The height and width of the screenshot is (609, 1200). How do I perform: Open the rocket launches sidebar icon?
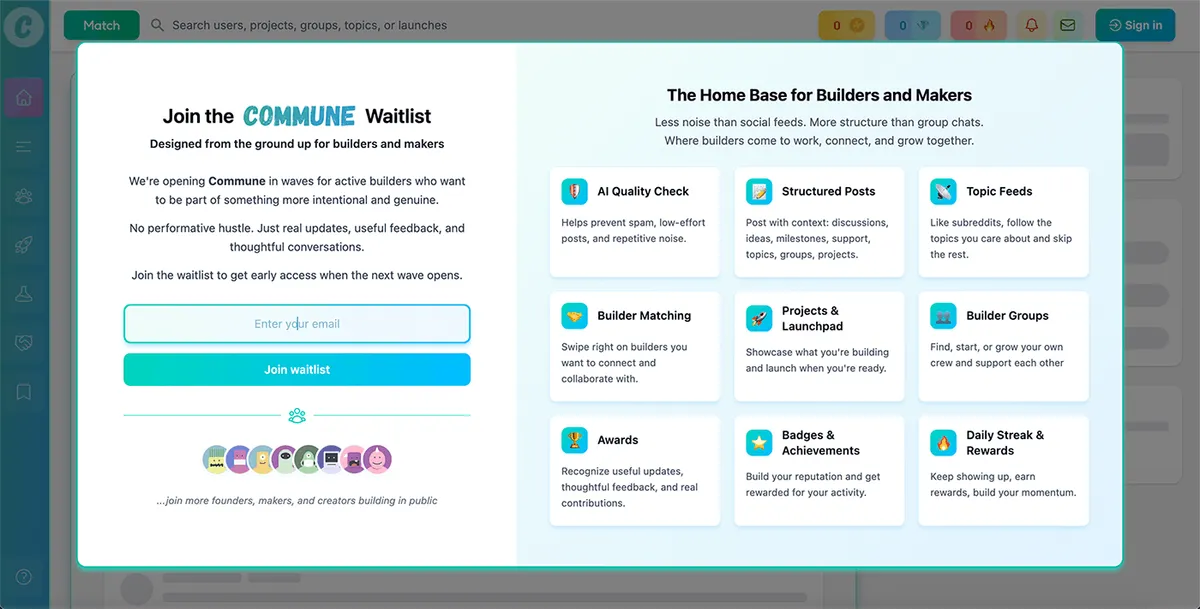[x=24, y=245]
